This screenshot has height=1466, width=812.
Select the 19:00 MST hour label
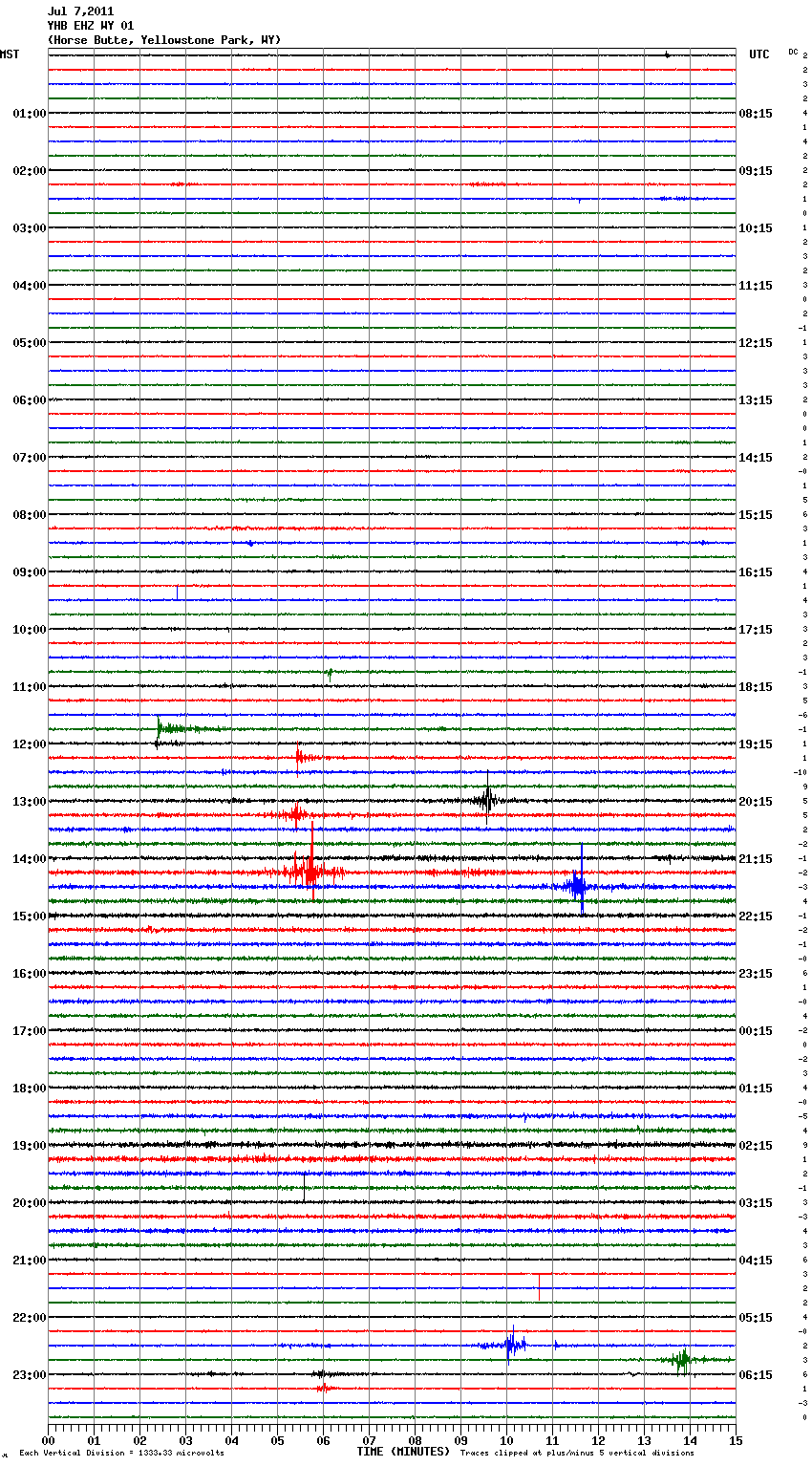(x=29, y=1146)
